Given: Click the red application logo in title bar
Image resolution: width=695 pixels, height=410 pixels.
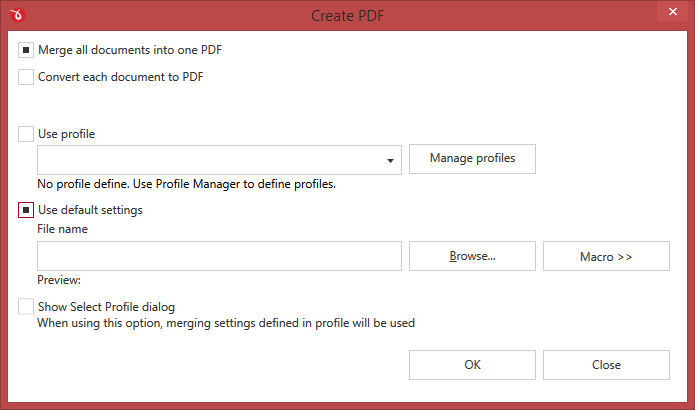Looking at the screenshot, I should (17, 15).
